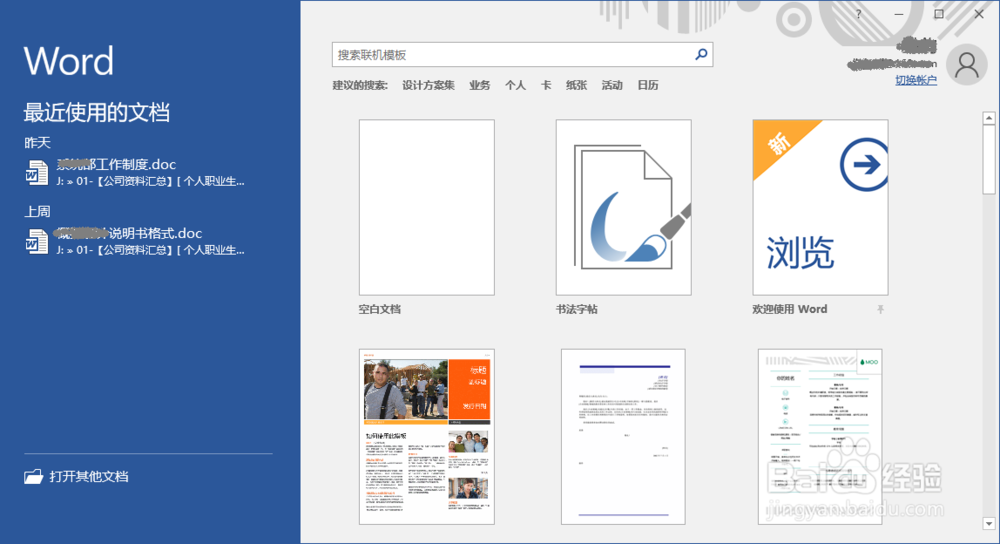Select suggested search 日历

(x=648, y=85)
